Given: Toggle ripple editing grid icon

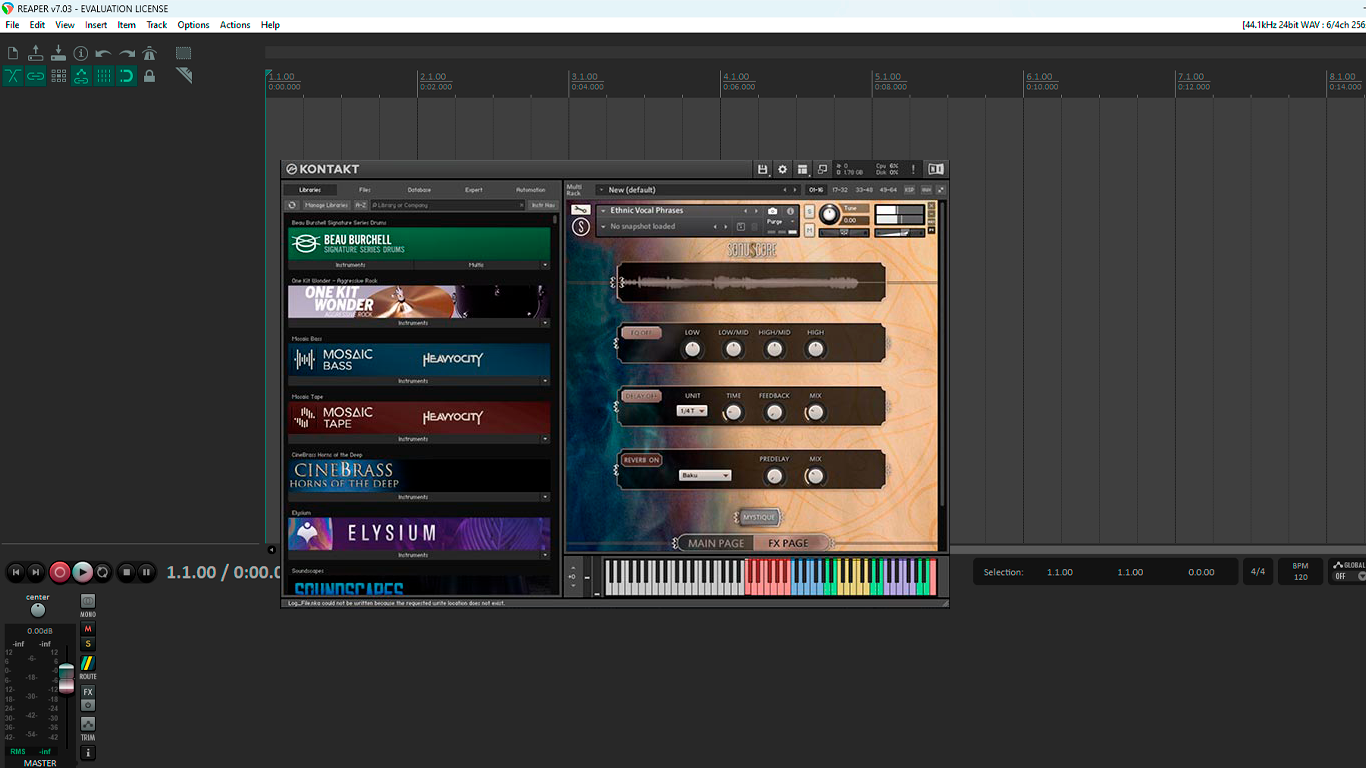Looking at the screenshot, I should pyautogui.click(x=58, y=76).
